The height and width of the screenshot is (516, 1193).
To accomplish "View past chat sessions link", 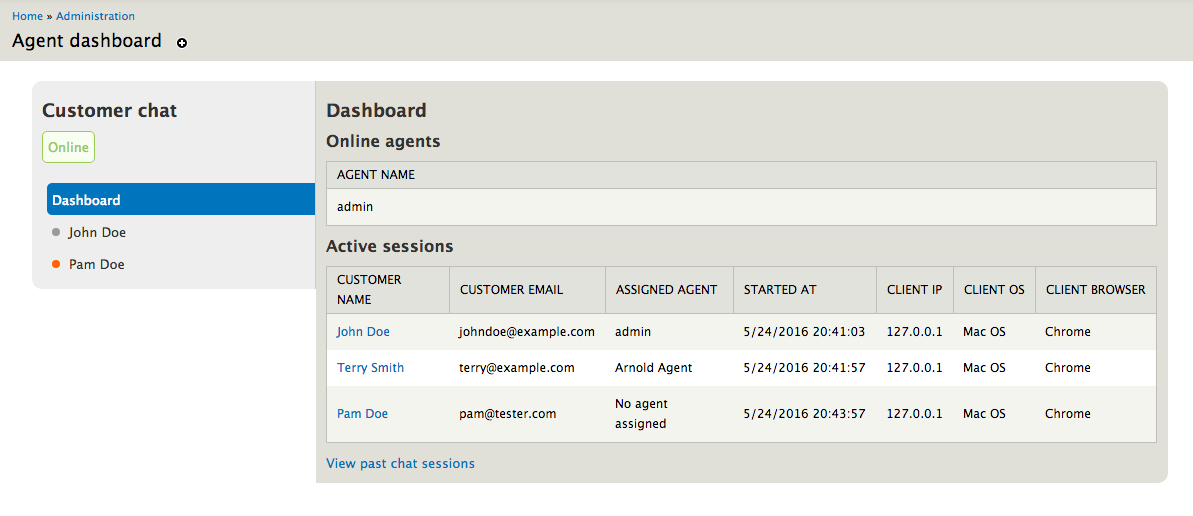I will pos(400,463).
